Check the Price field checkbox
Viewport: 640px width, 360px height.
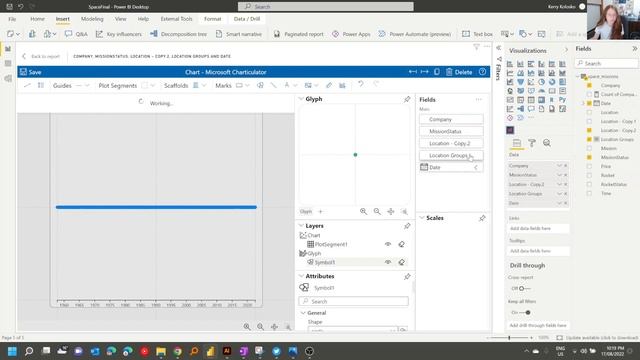[589, 166]
